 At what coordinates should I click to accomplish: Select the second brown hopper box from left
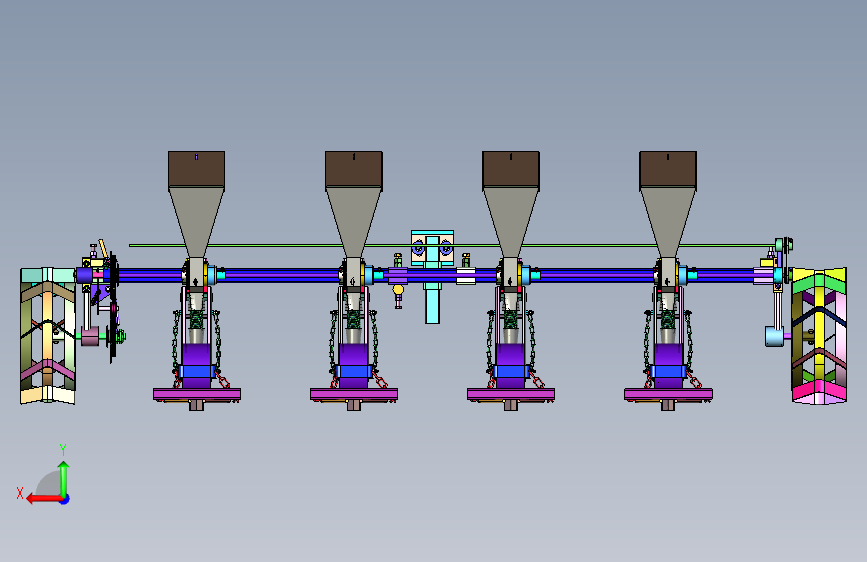tap(354, 170)
